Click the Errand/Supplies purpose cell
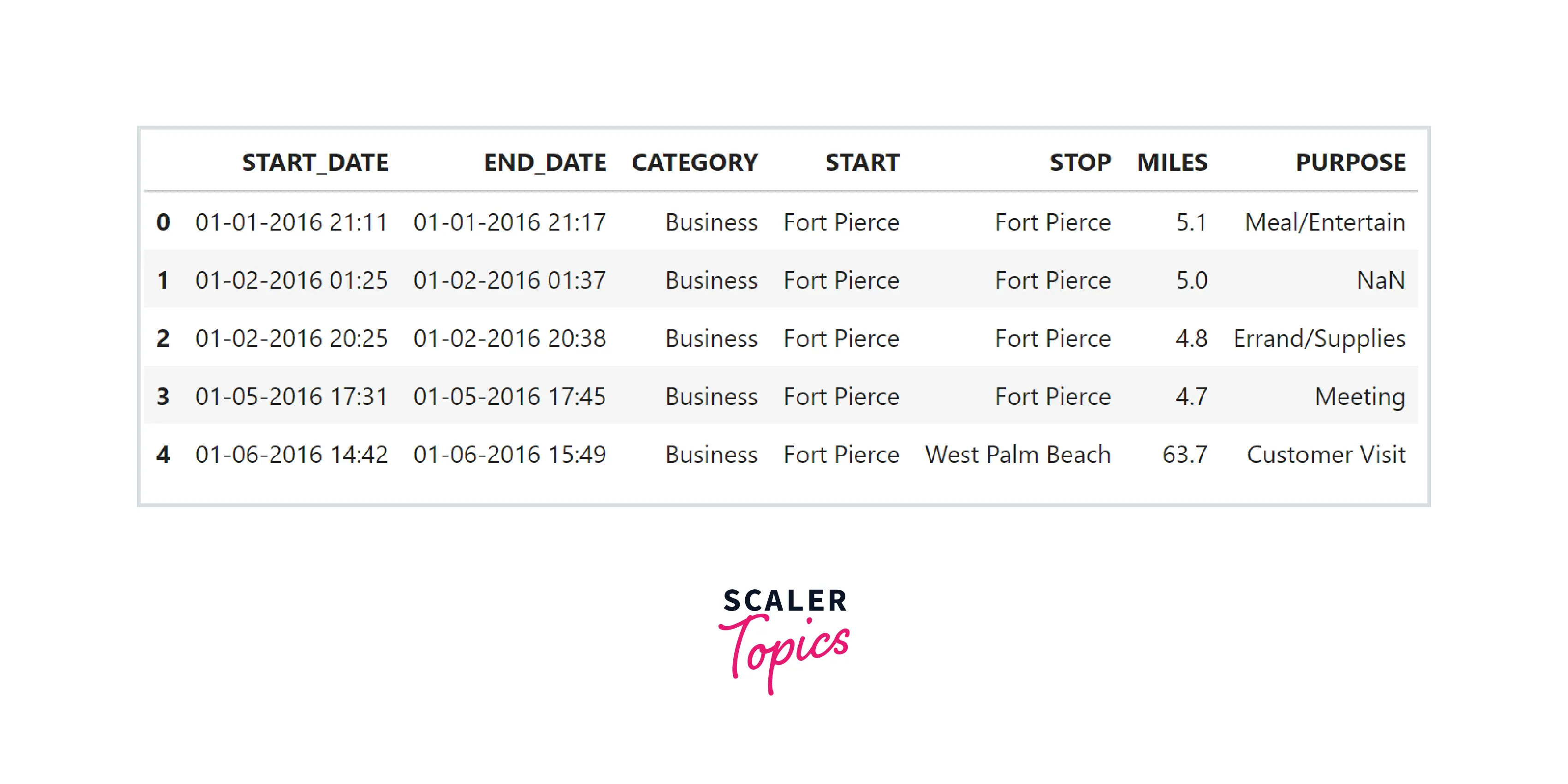Viewport: 1568px width, 784px height. [1319, 339]
